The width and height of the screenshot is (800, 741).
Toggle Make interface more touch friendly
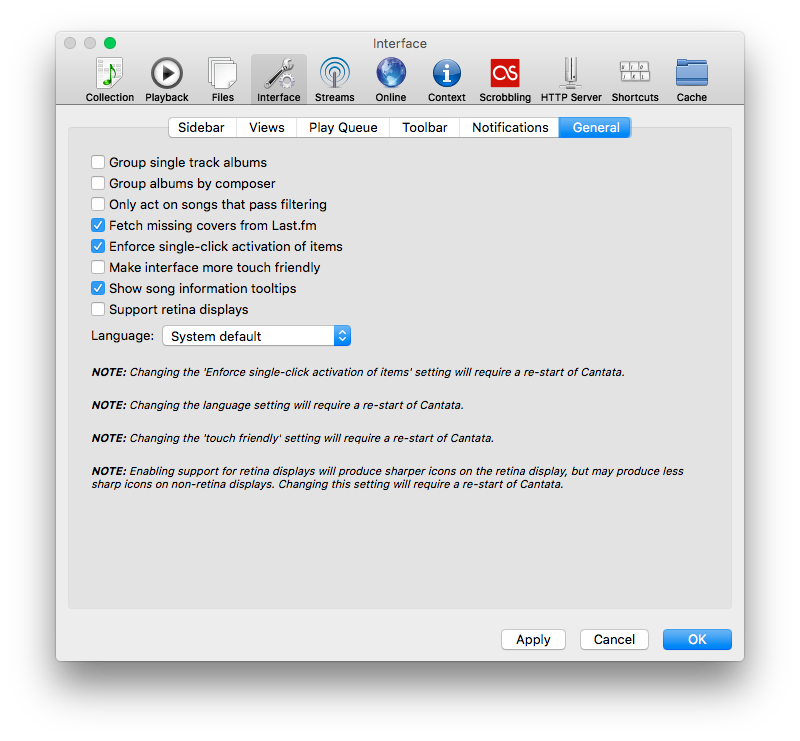click(98, 267)
